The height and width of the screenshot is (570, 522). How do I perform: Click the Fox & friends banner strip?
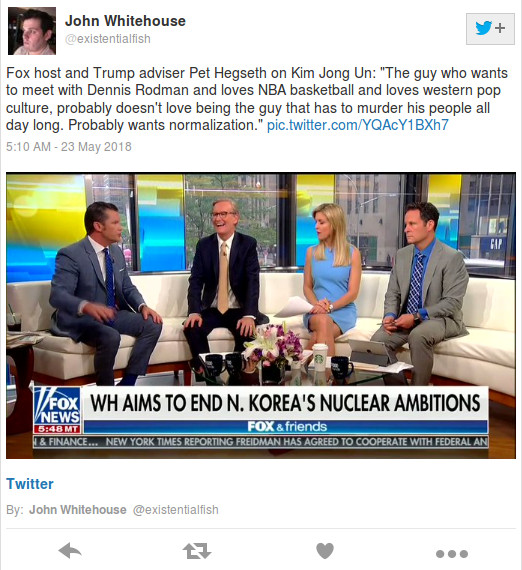coord(286,426)
